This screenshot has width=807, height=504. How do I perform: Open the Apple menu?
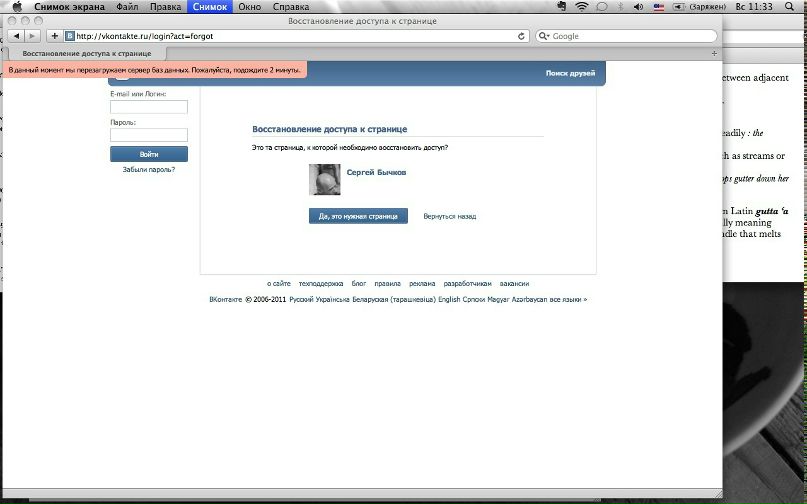(x=17, y=7)
